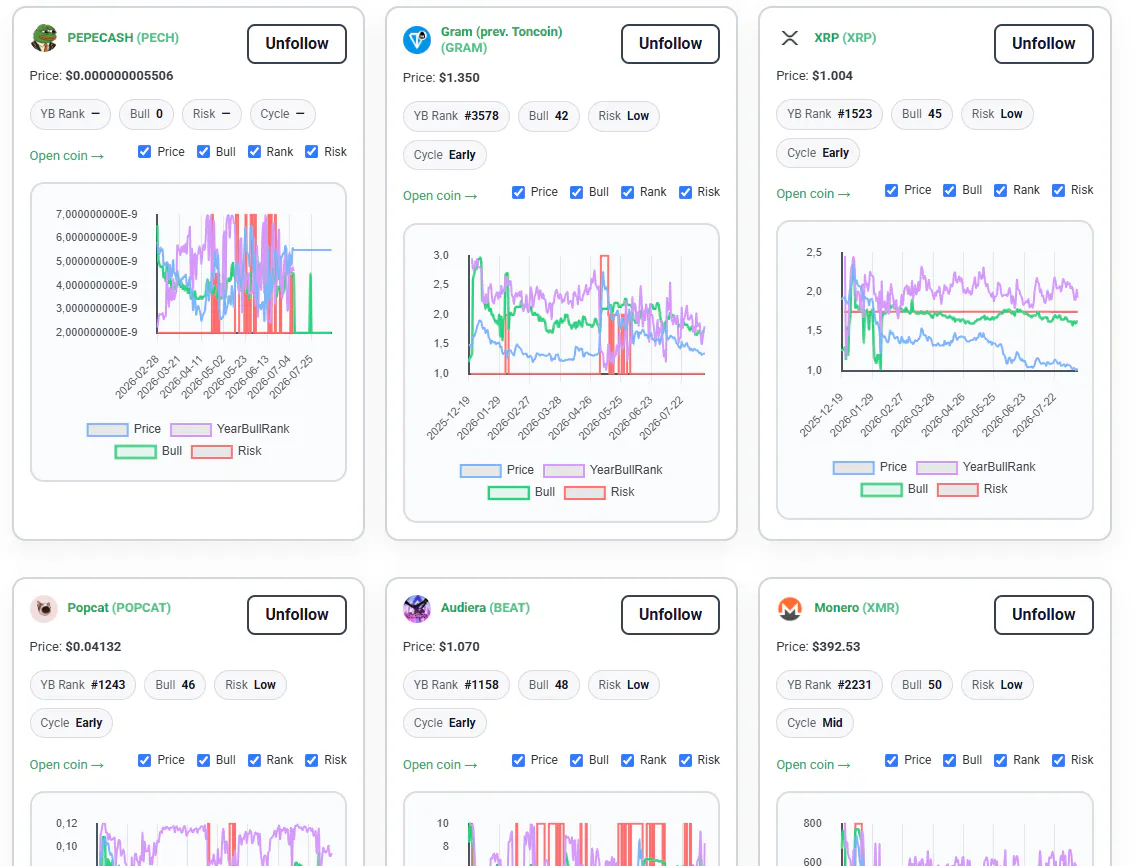This screenshot has height=866, width=1135.
Task: Click YearBullRank legend swatch in XRP chart
Action: [937, 468]
